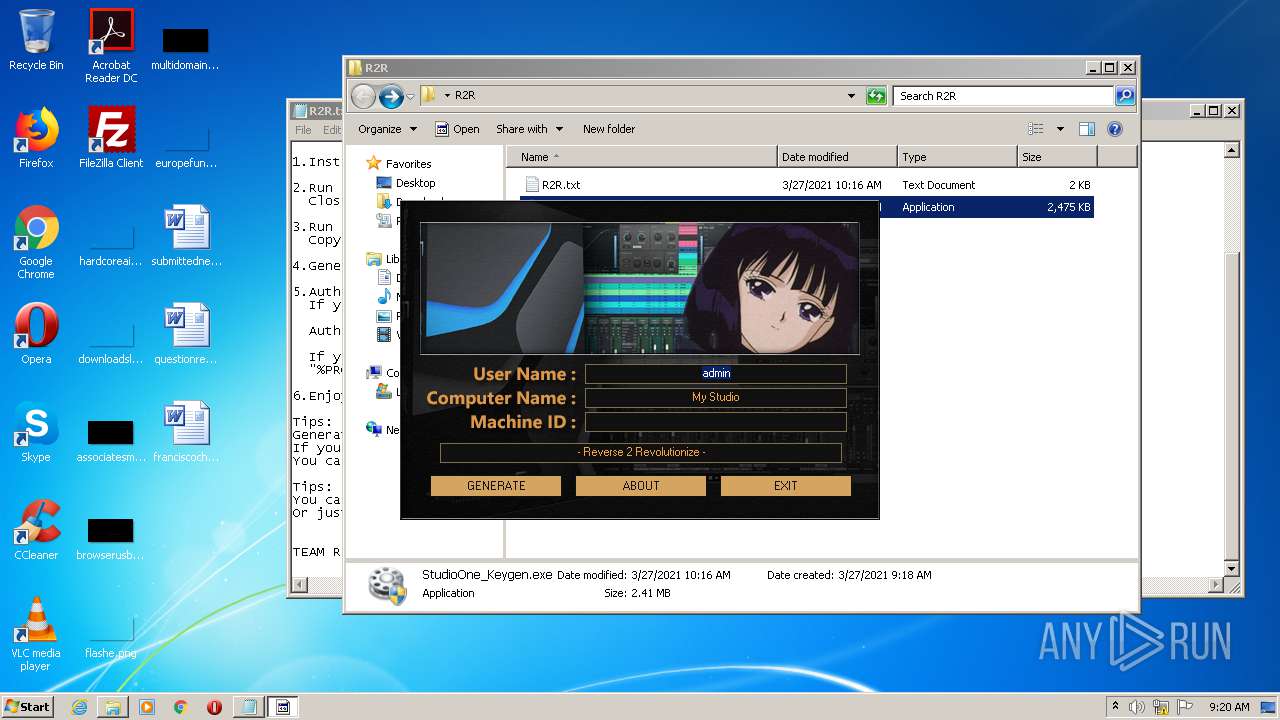Sort by the Type column header

[956, 157]
